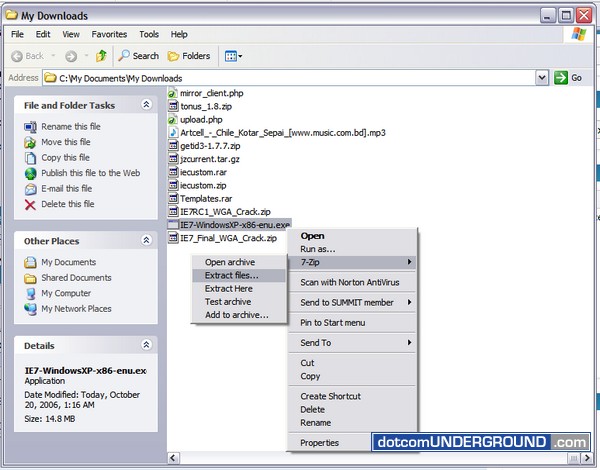Click Publish this file to the Web

[91, 173]
